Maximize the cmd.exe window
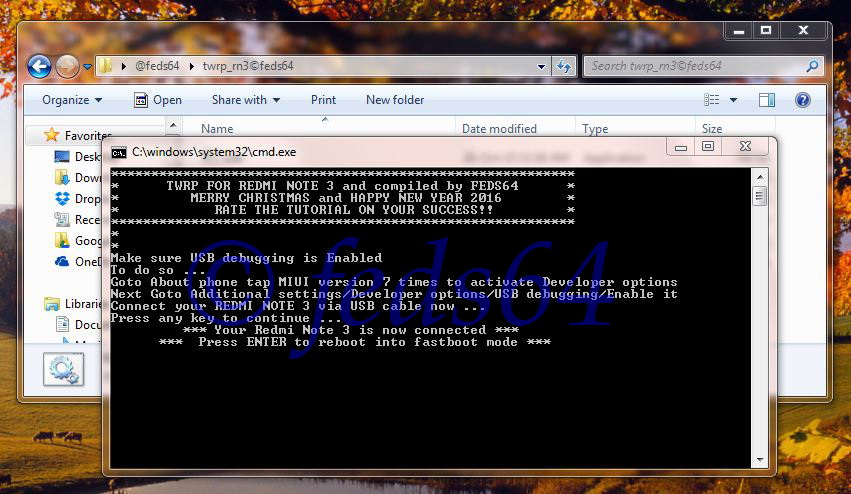 click(x=708, y=147)
